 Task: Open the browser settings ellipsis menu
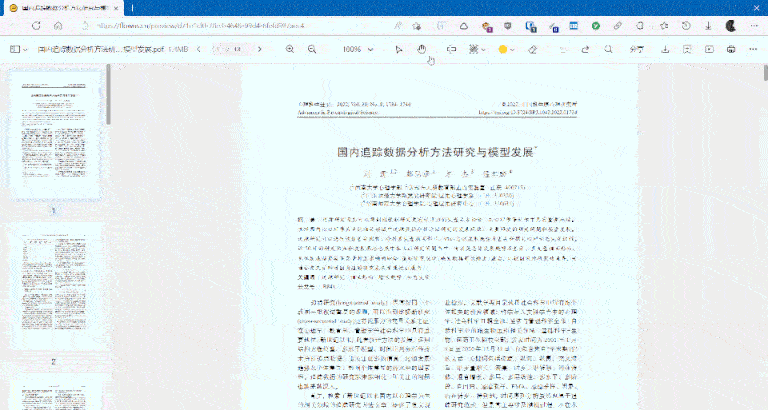pos(754,26)
